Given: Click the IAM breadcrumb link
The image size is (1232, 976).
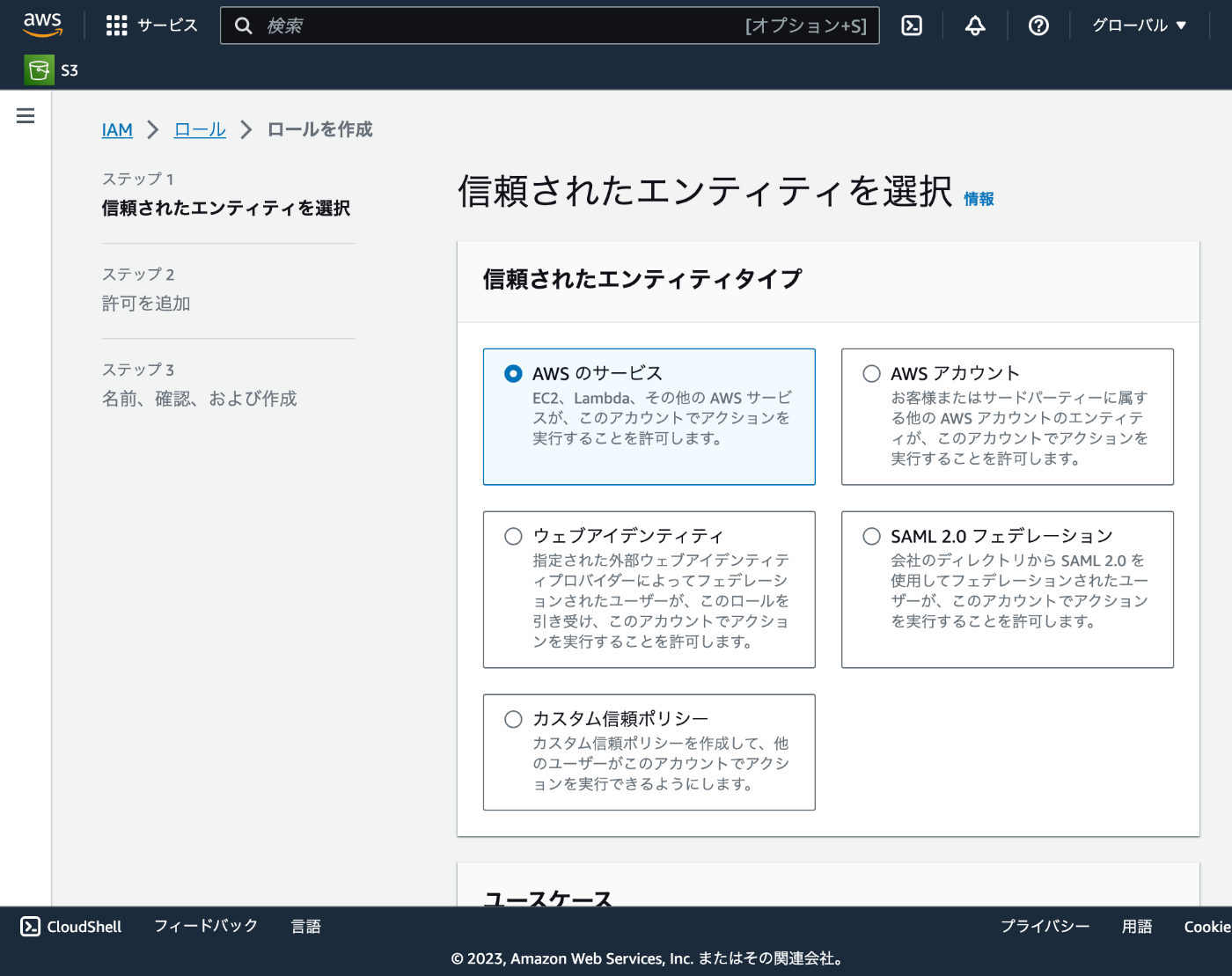Looking at the screenshot, I should [117, 130].
